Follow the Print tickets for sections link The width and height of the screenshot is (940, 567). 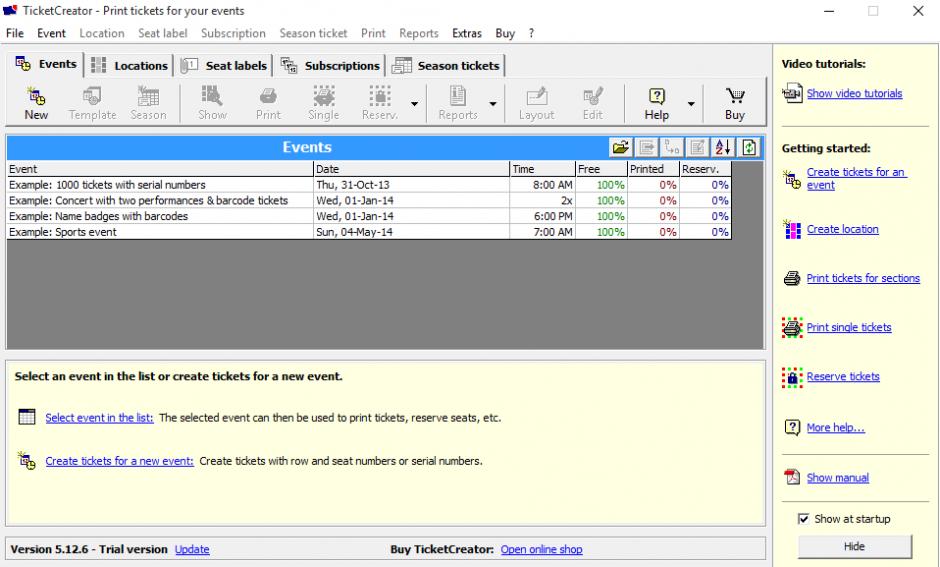click(863, 278)
